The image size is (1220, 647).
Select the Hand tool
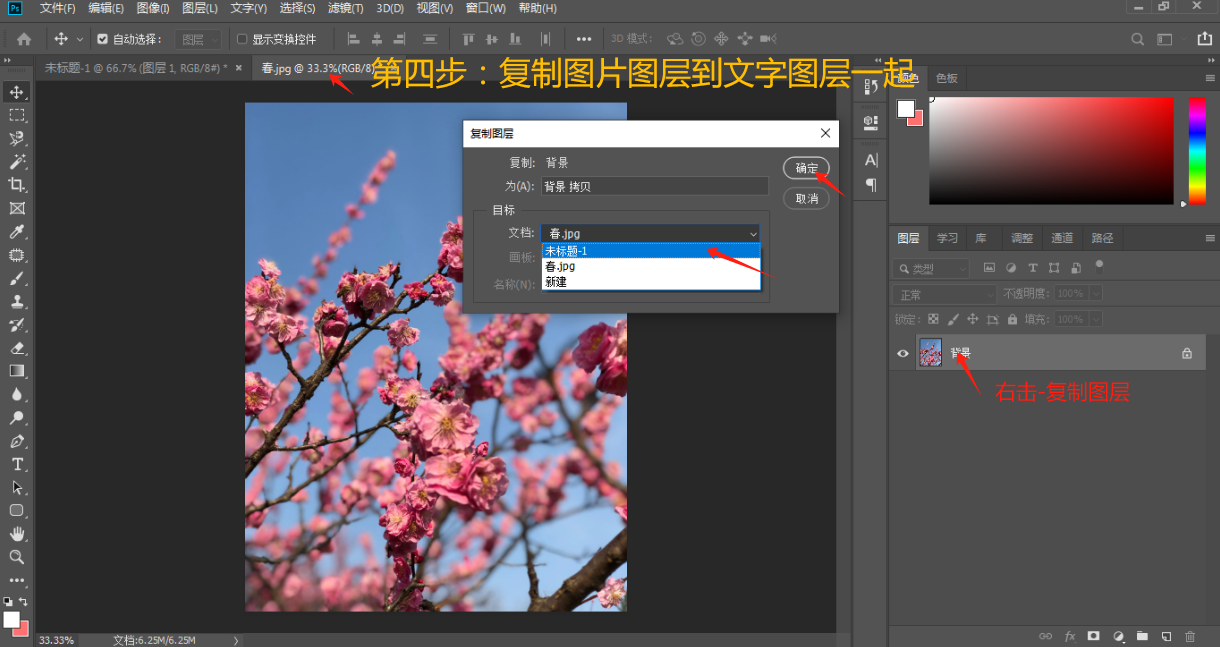(x=17, y=534)
